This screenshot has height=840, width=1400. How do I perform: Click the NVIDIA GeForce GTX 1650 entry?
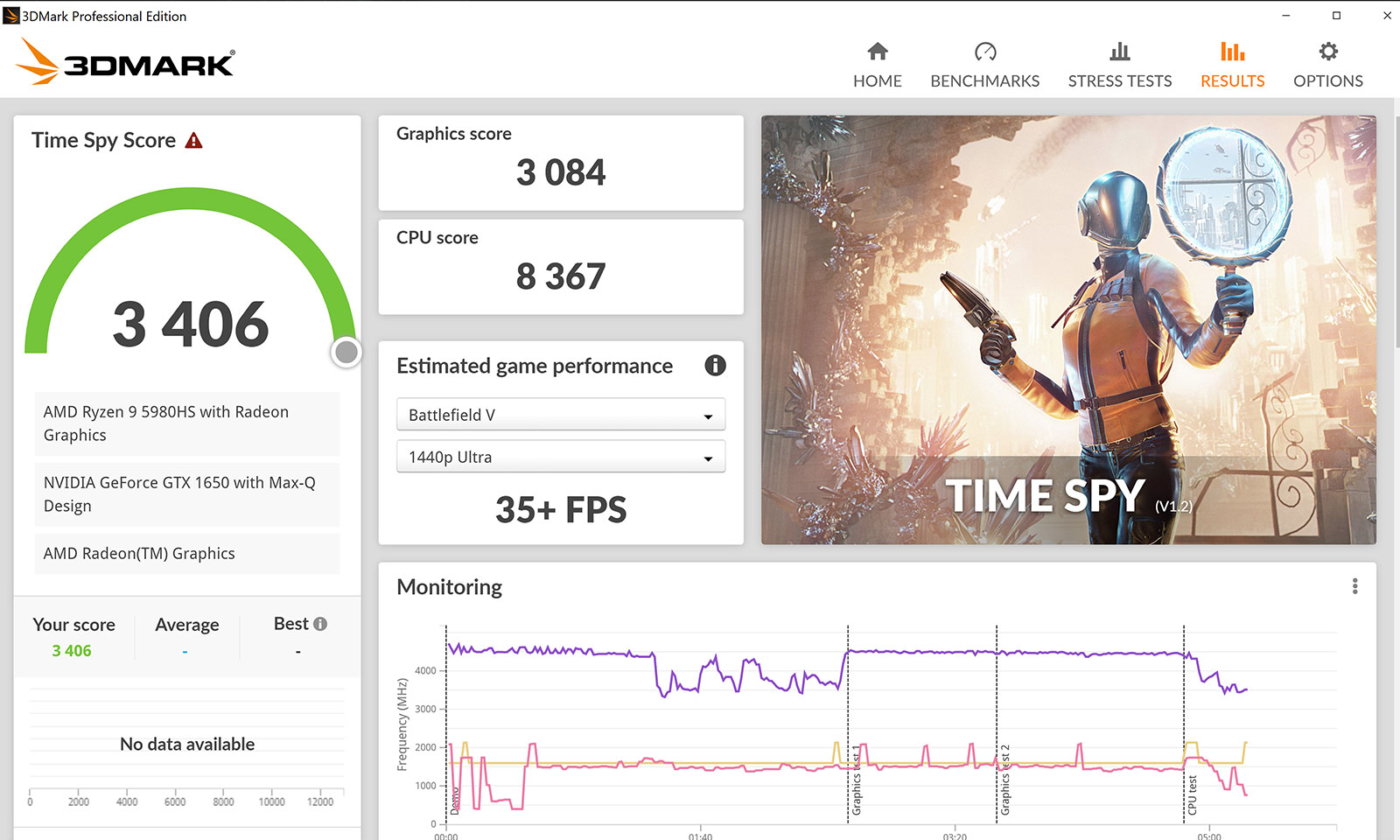coord(187,494)
